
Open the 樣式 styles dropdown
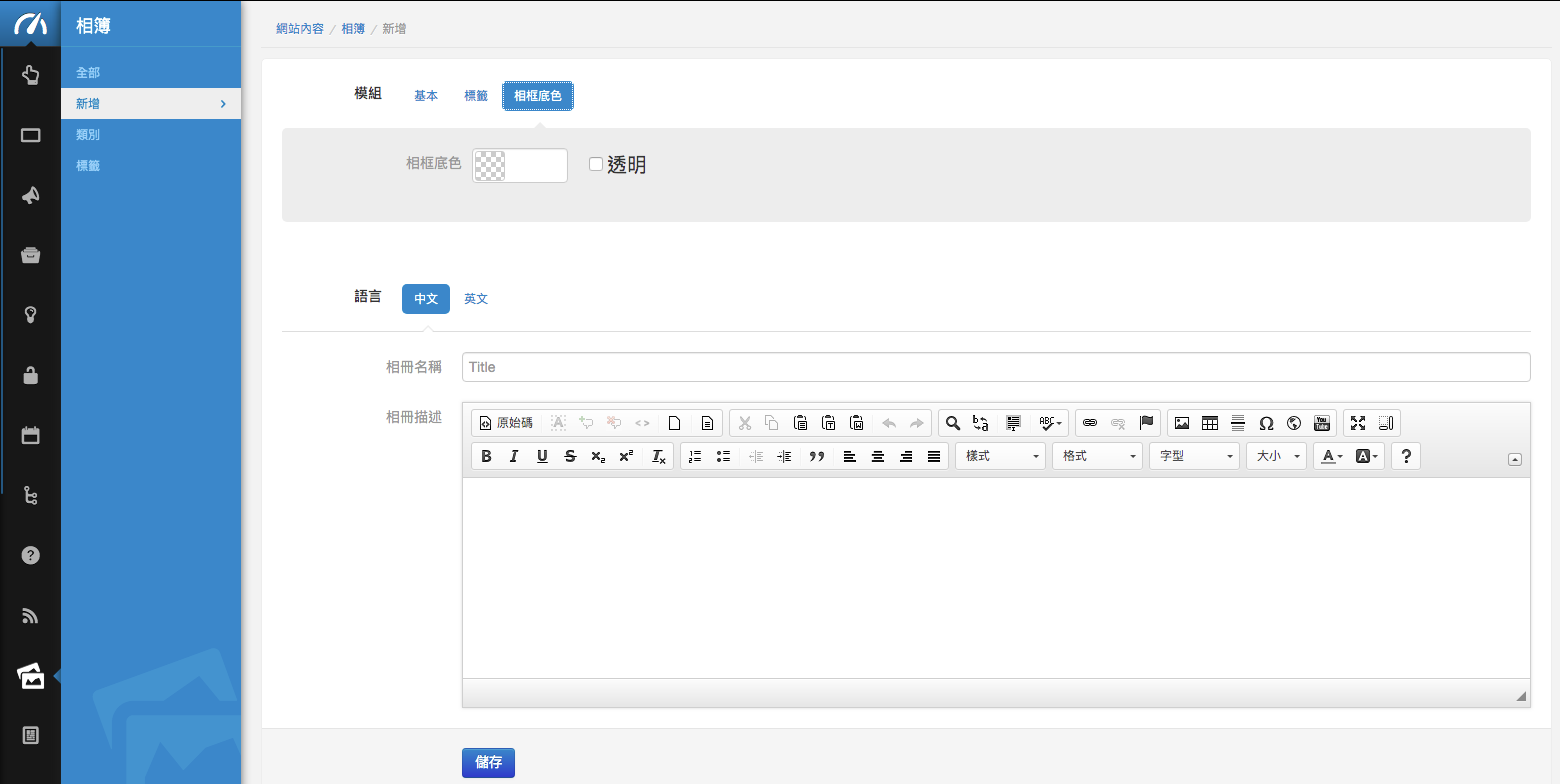(x=1001, y=456)
